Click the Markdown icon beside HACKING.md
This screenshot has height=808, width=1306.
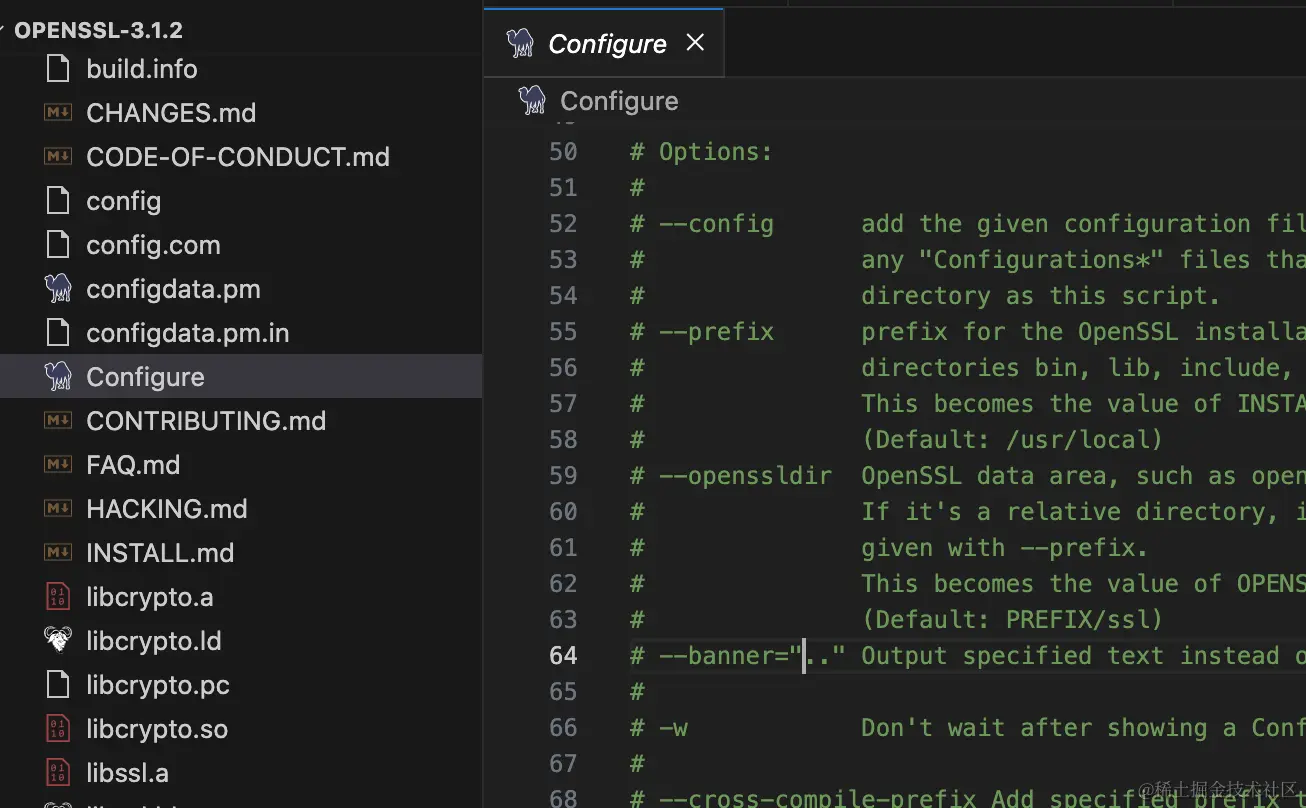click(59, 509)
